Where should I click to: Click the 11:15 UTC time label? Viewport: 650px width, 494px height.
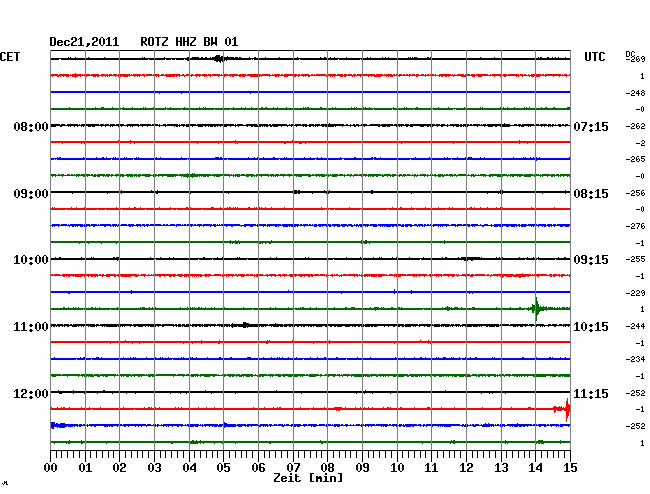tap(591, 393)
